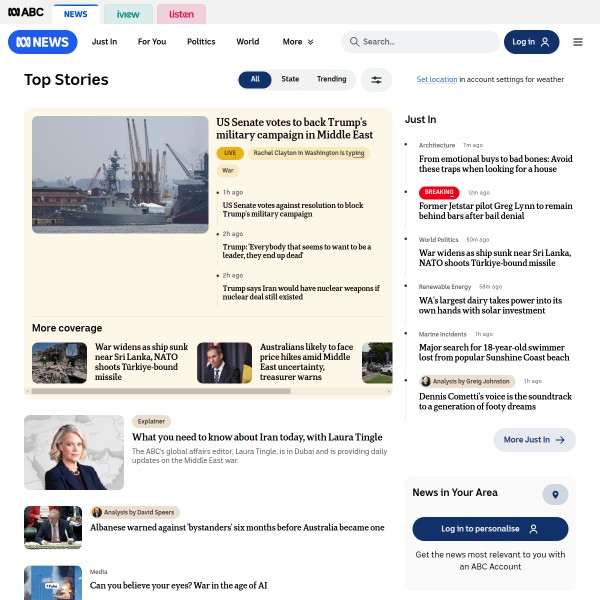Click the location pin icon
This screenshot has height=600, width=600.
pyautogui.click(x=555, y=495)
